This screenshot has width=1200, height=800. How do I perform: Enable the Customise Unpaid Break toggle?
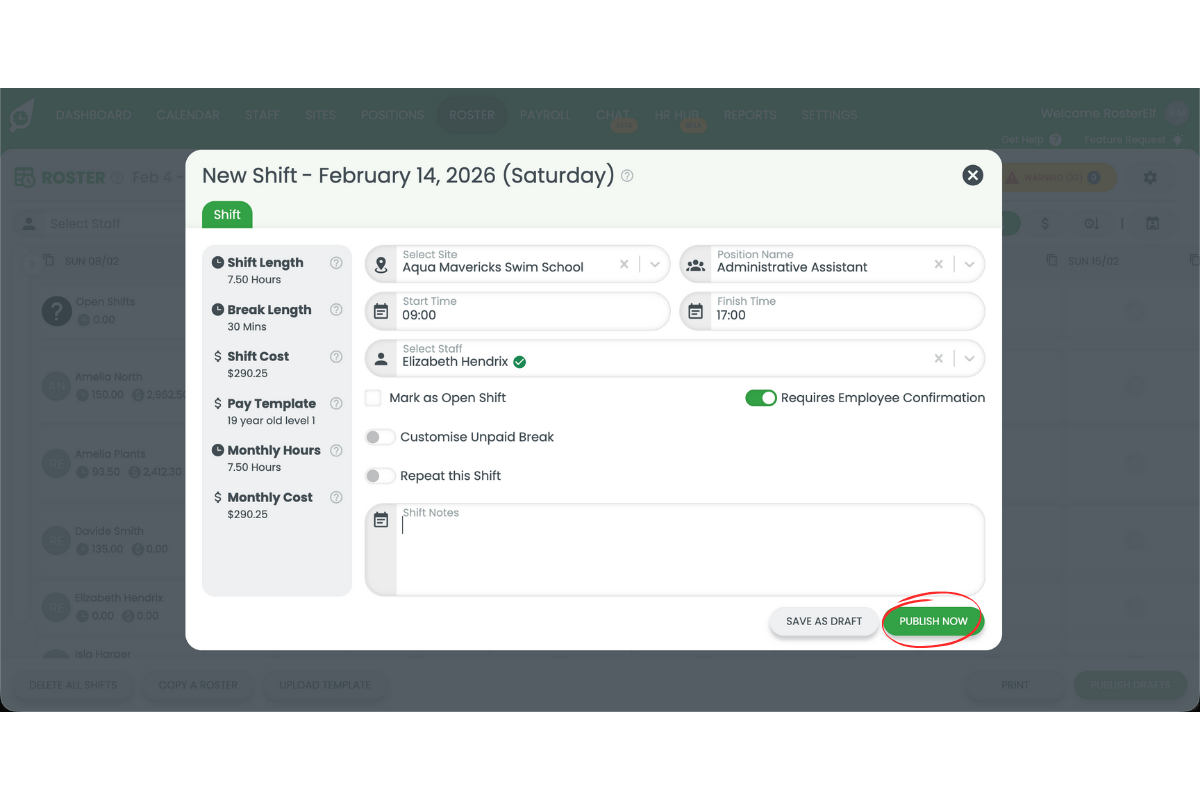coord(380,437)
